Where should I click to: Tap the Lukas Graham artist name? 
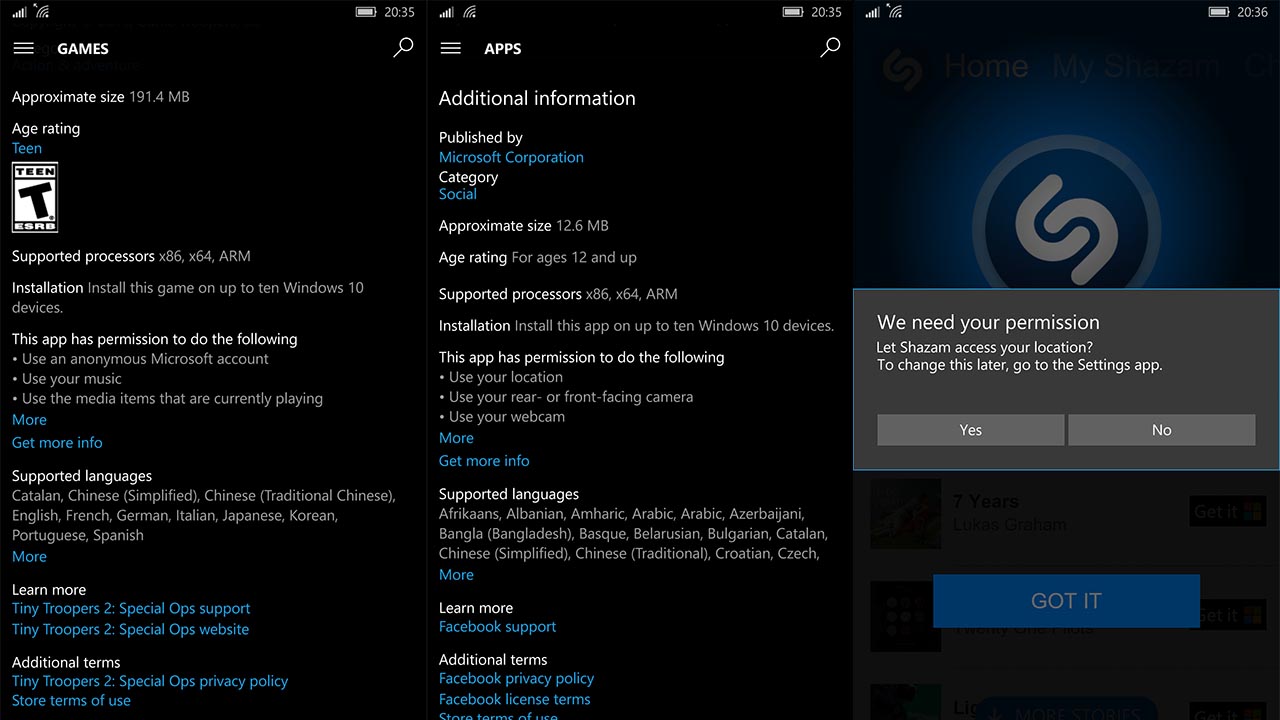(1010, 525)
